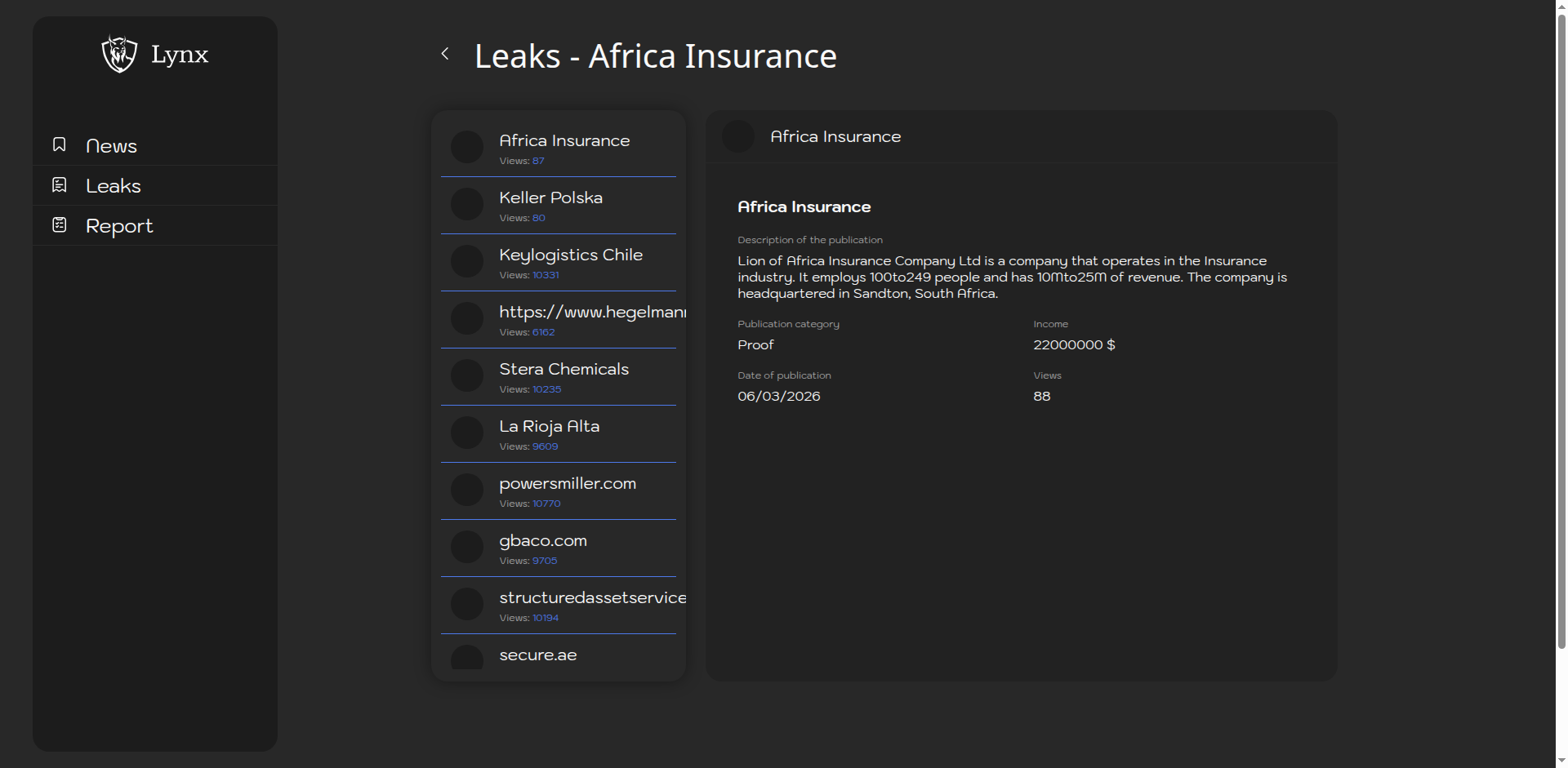Select the Keylogistics Chile list entry

tap(571, 255)
